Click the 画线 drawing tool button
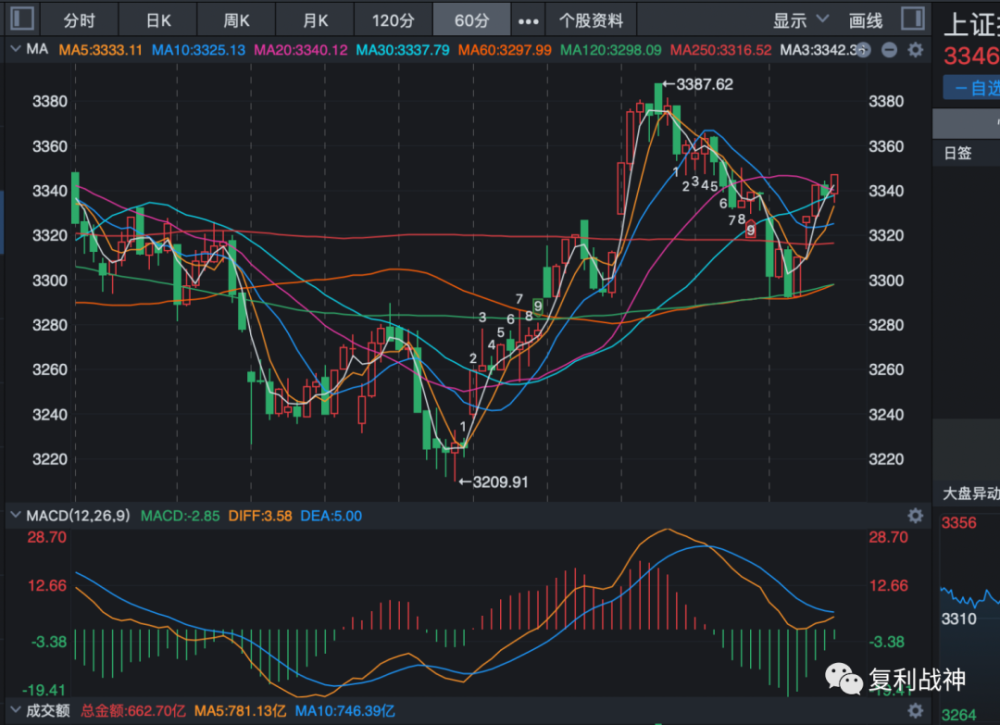Image resolution: width=1000 pixels, height=725 pixels. [x=865, y=21]
